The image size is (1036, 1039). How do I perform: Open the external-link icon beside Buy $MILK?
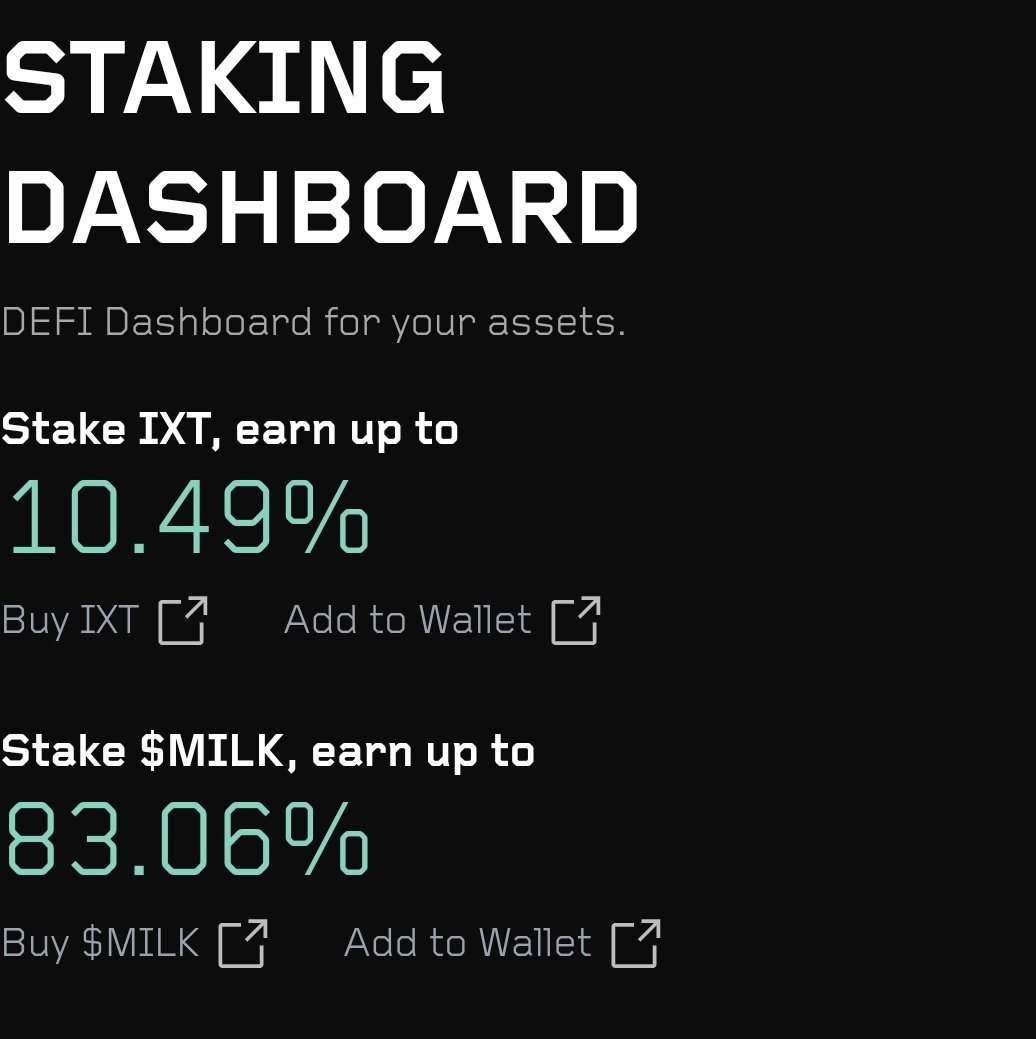coord(243,943)
